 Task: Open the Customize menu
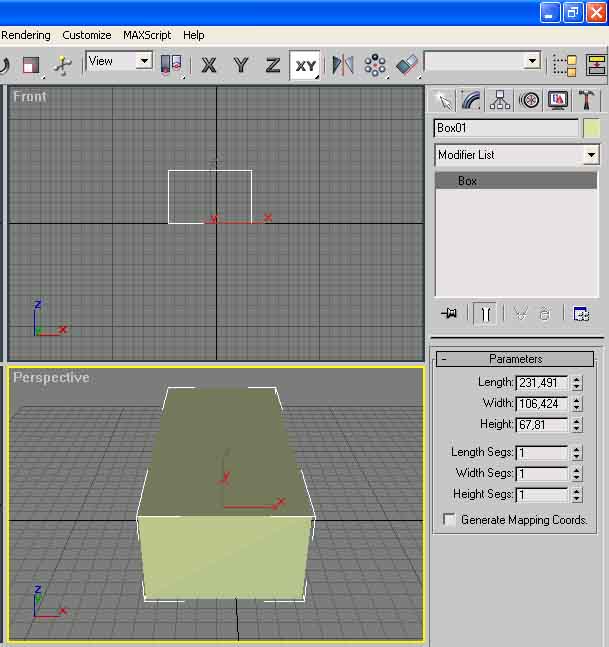[87, 35]
